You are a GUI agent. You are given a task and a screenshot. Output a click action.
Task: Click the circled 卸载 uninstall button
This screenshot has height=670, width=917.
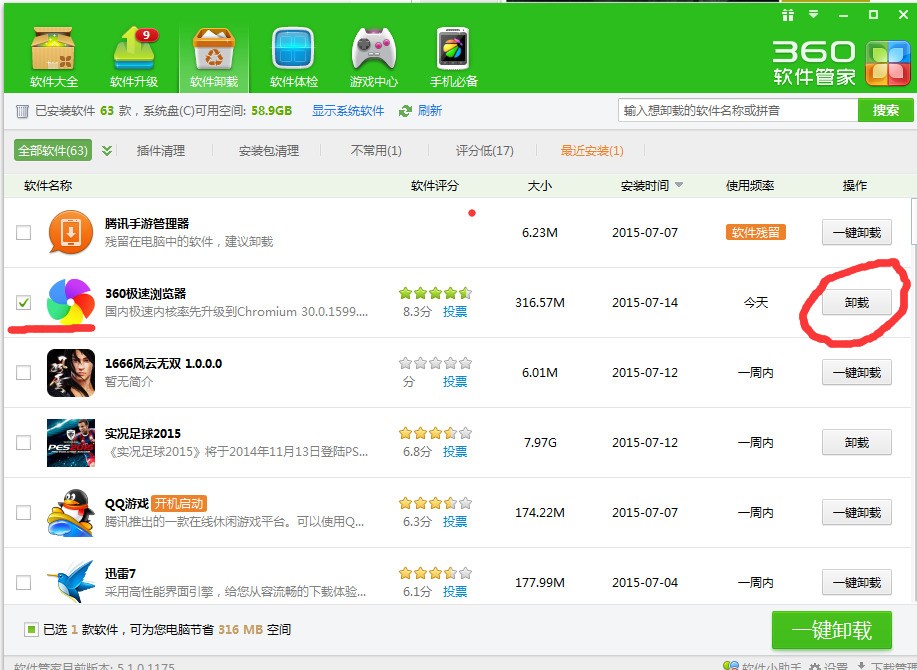(856, 302)
